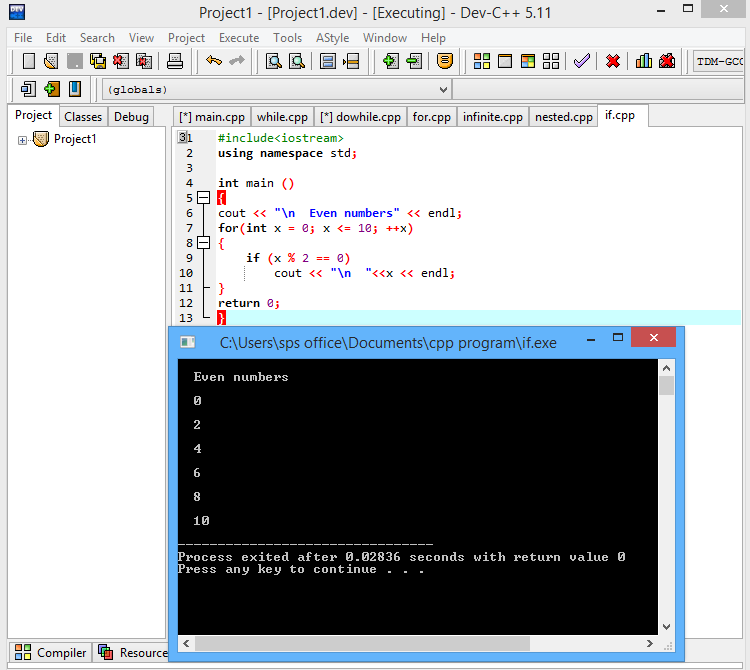This screenshot has height=670, width=750.
Task: Click the Run window icon
Action: [x=505, y=61]
